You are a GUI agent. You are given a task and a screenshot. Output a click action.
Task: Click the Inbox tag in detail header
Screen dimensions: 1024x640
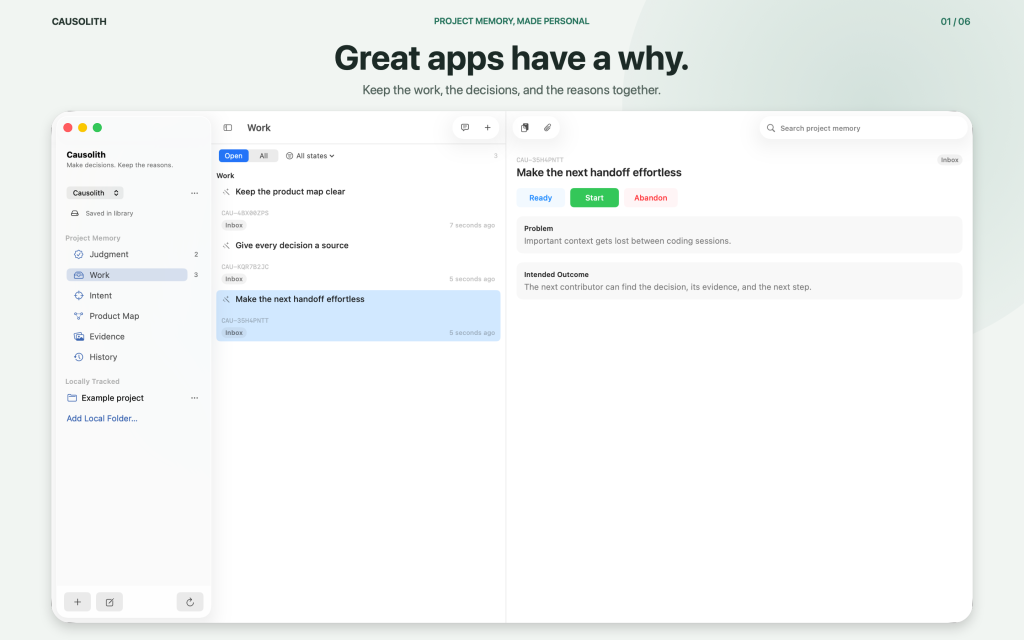(950, 160)
